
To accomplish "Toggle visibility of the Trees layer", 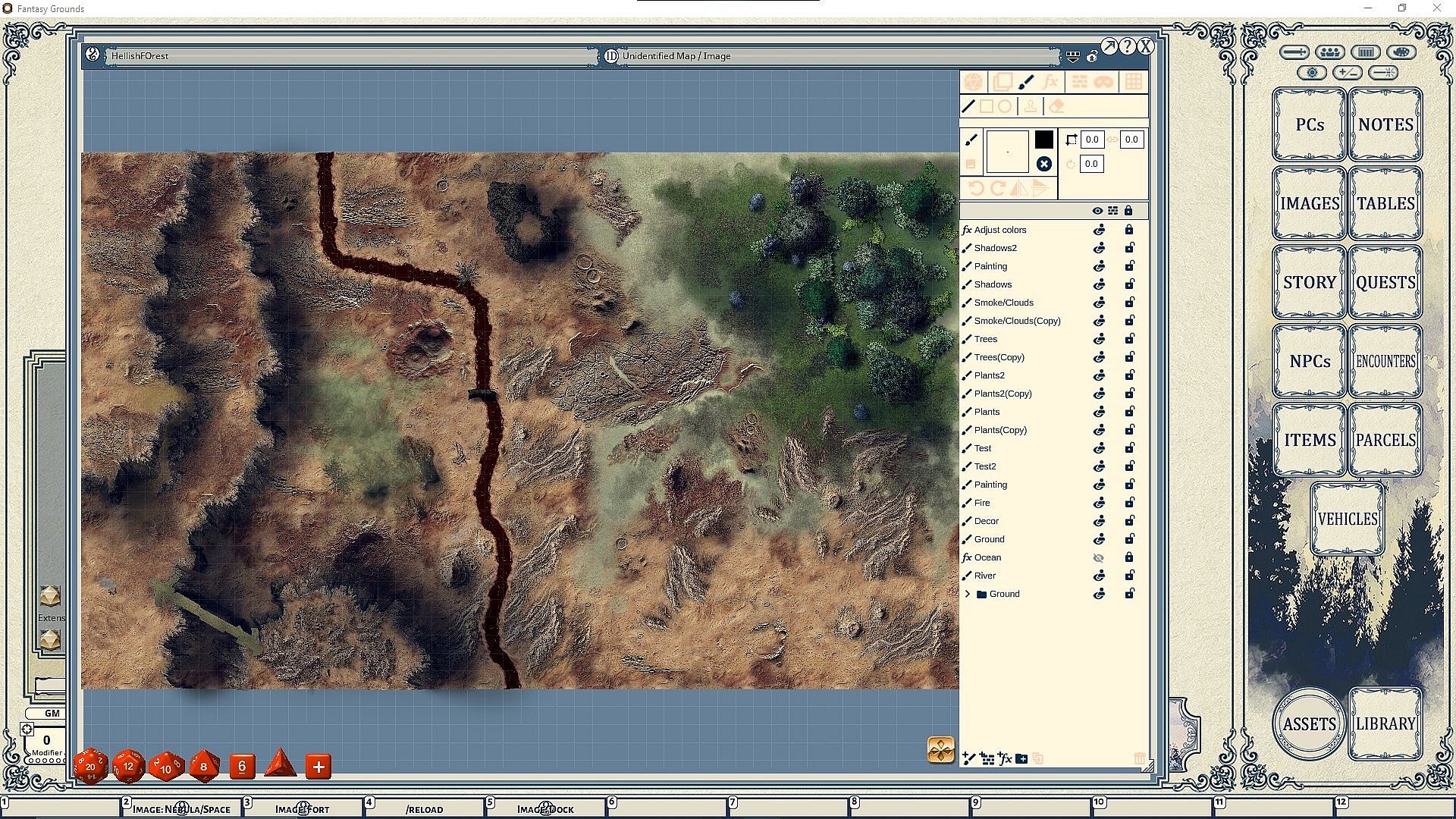I will (x=1098, y=339).
